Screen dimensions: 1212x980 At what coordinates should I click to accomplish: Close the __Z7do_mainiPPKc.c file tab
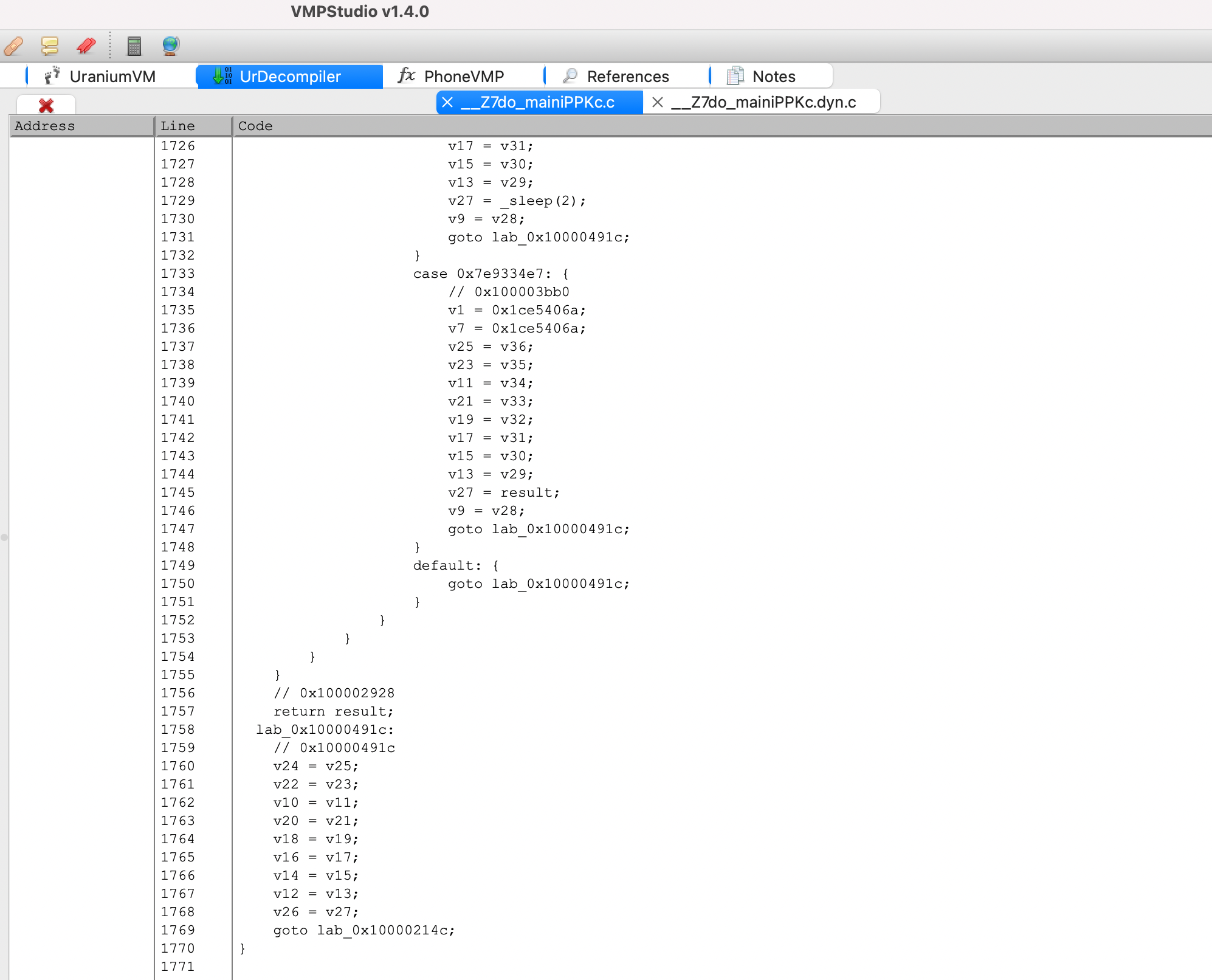(447, 102)
